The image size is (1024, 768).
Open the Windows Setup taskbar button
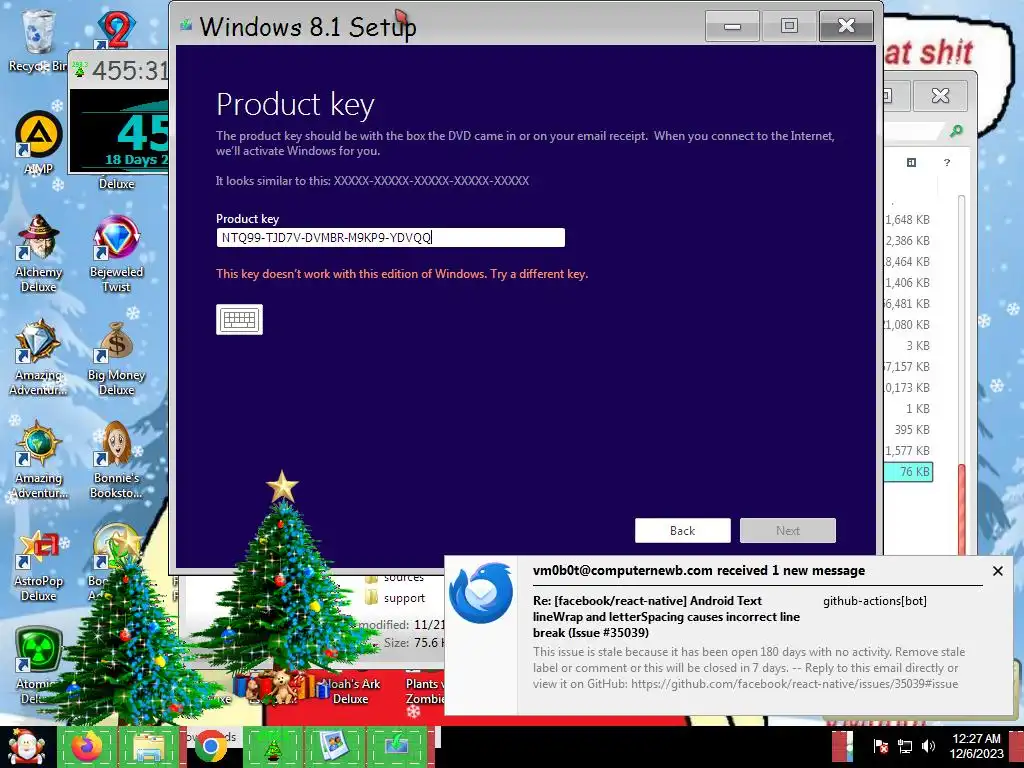pos(396,747)
